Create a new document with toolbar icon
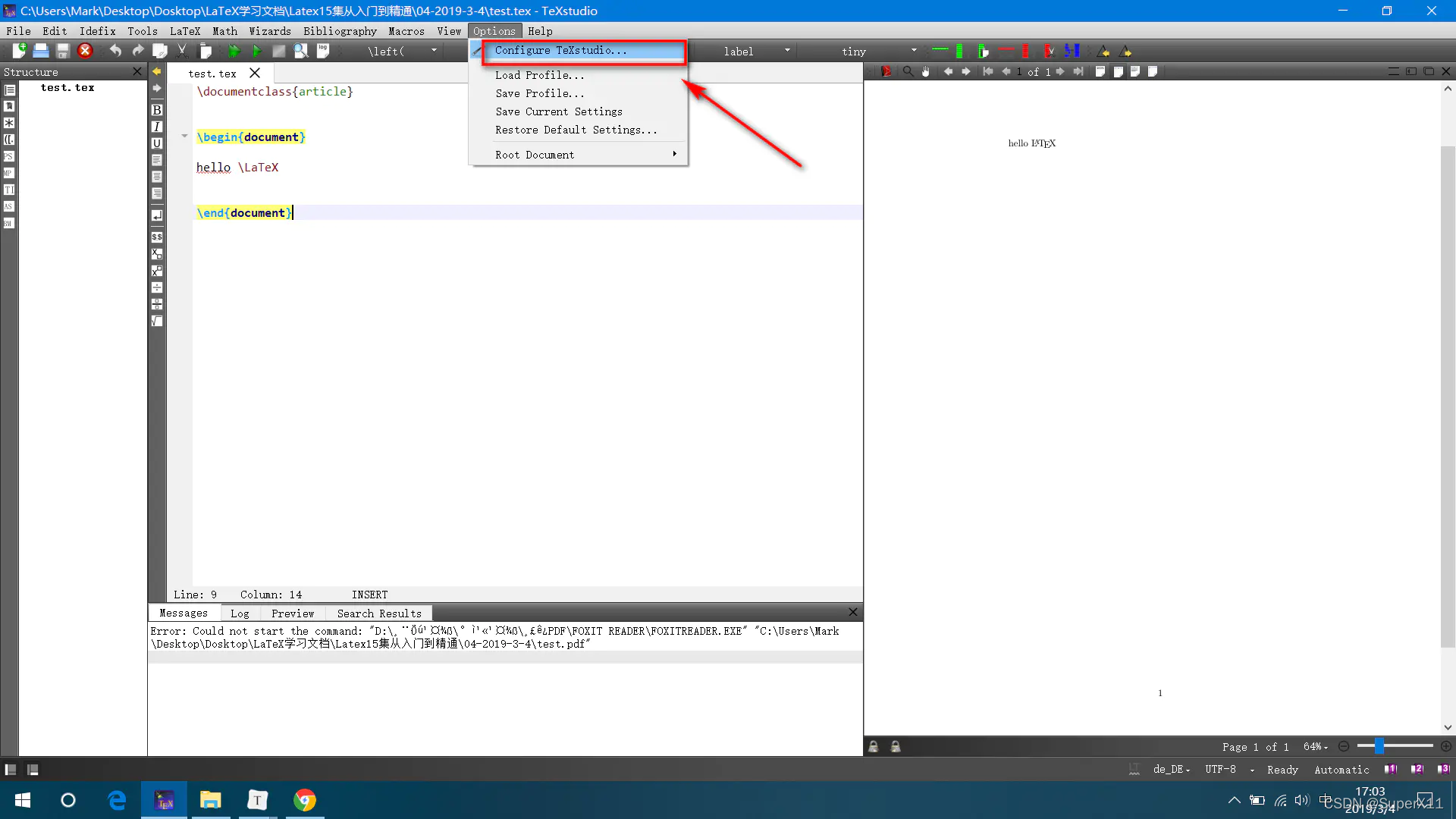 (x=19, y=51)
